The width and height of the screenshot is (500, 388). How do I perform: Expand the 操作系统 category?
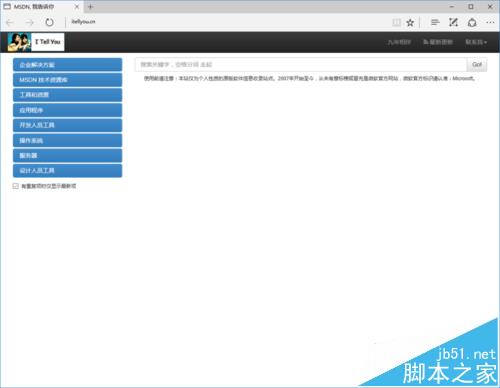(x=67, y=140)
